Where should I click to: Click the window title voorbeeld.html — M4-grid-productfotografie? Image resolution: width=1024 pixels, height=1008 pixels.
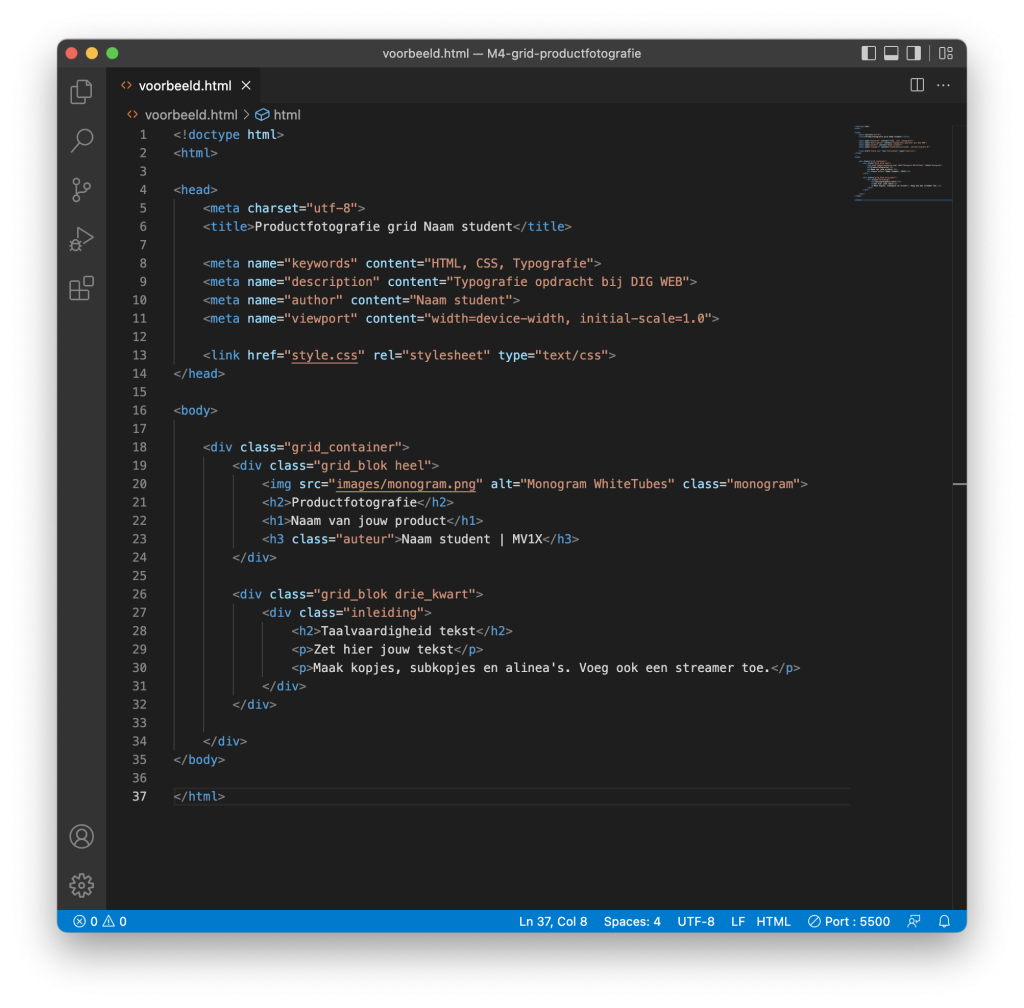(511, 54)
